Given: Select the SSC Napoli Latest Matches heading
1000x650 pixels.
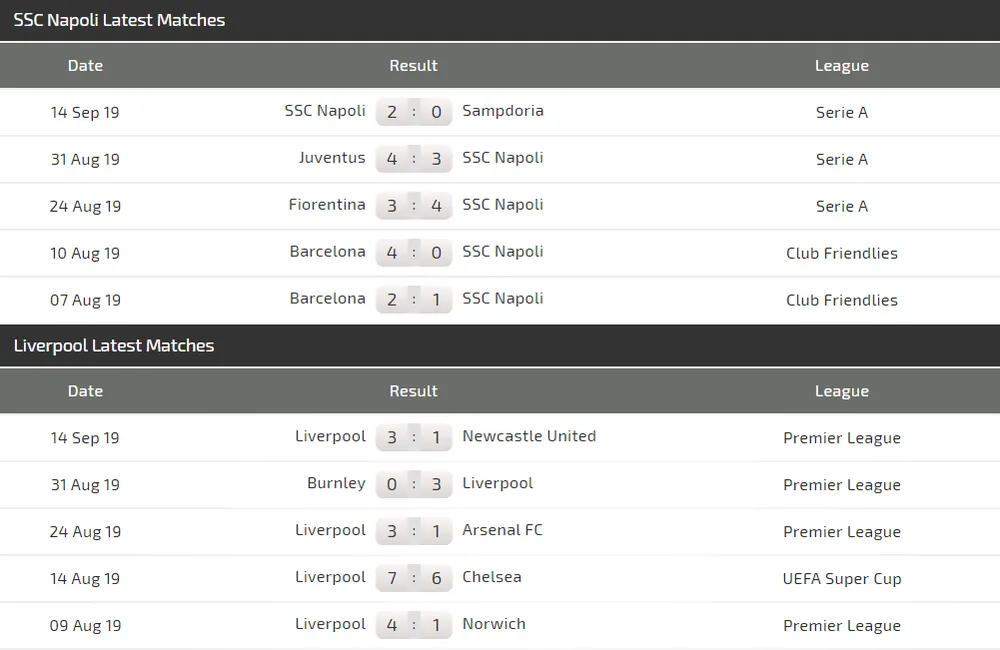Looking at the screenshot, I should click(x=119, y=20).
